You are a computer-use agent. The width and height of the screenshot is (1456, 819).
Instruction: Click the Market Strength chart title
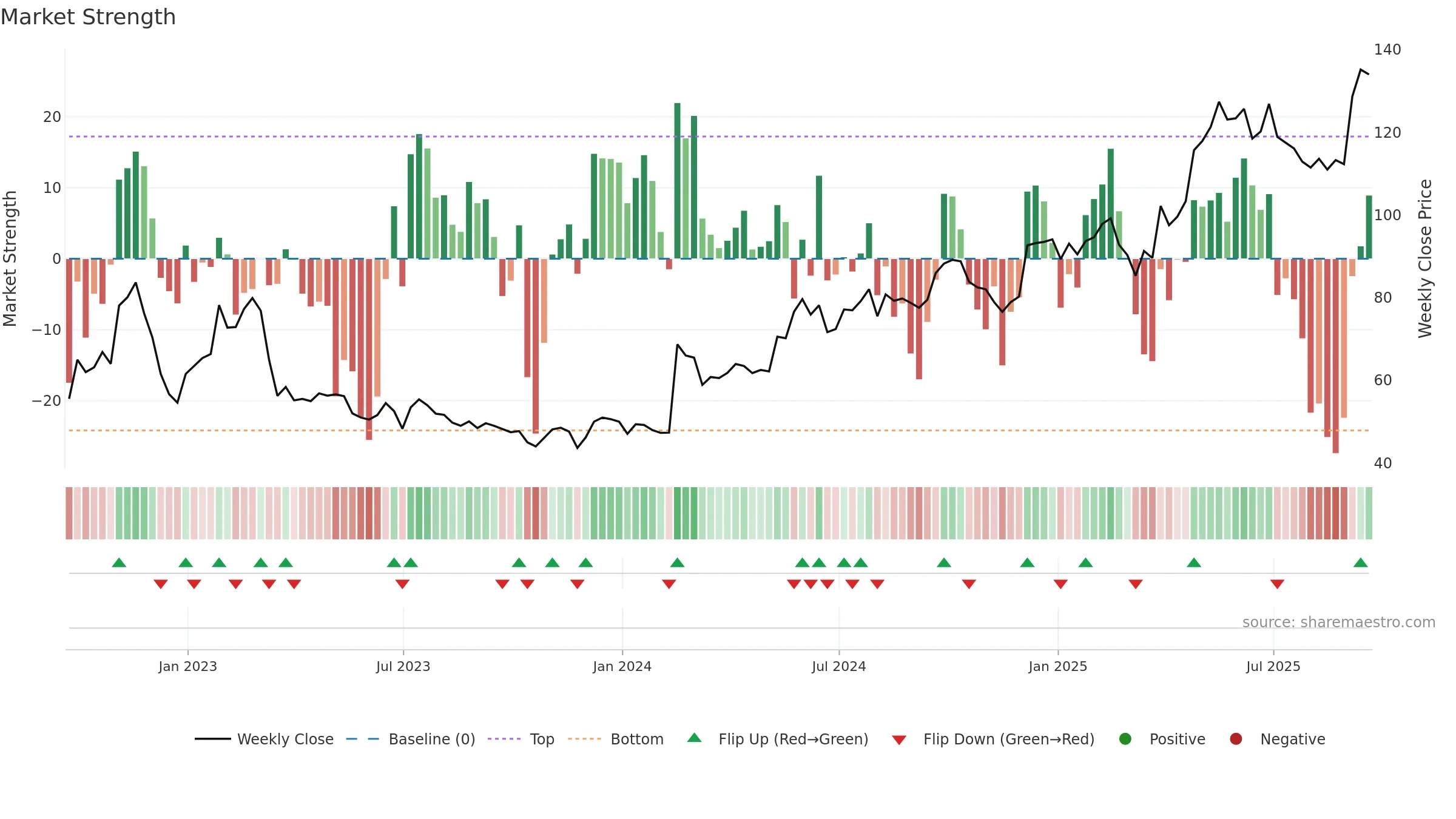point(88,17)
